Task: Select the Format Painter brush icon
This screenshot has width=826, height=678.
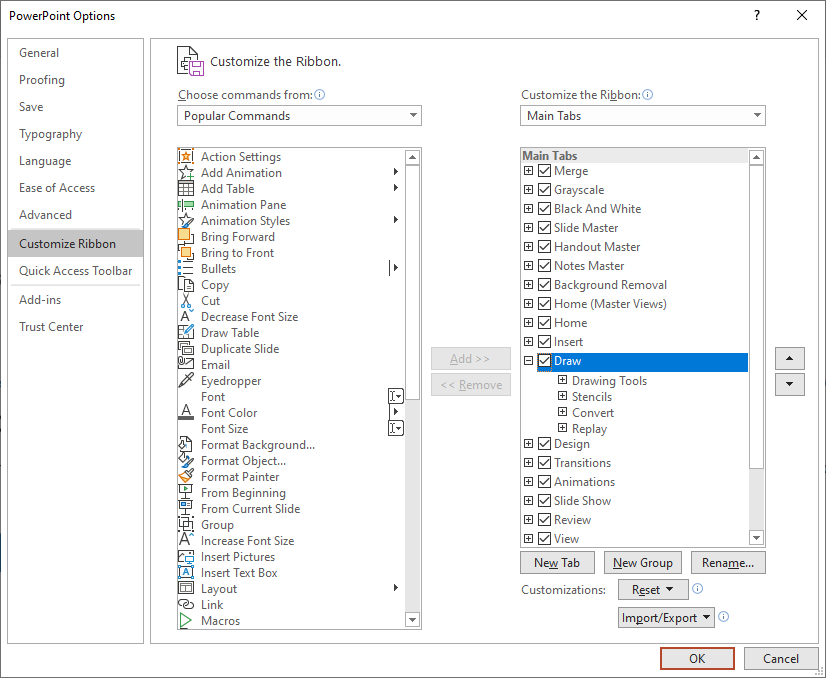Action: point(185,476)
